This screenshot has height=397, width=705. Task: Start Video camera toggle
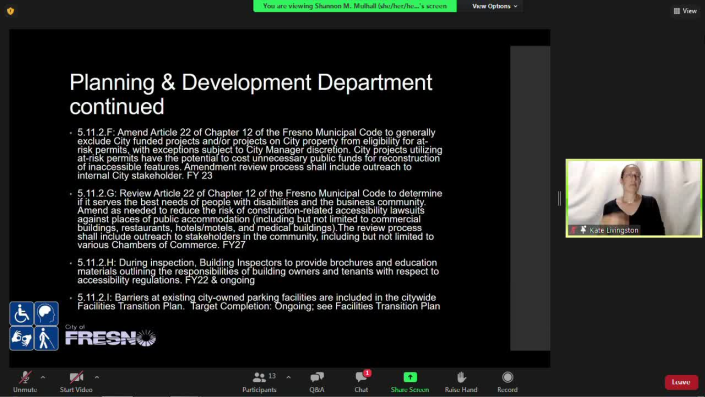tap(76, 382)
